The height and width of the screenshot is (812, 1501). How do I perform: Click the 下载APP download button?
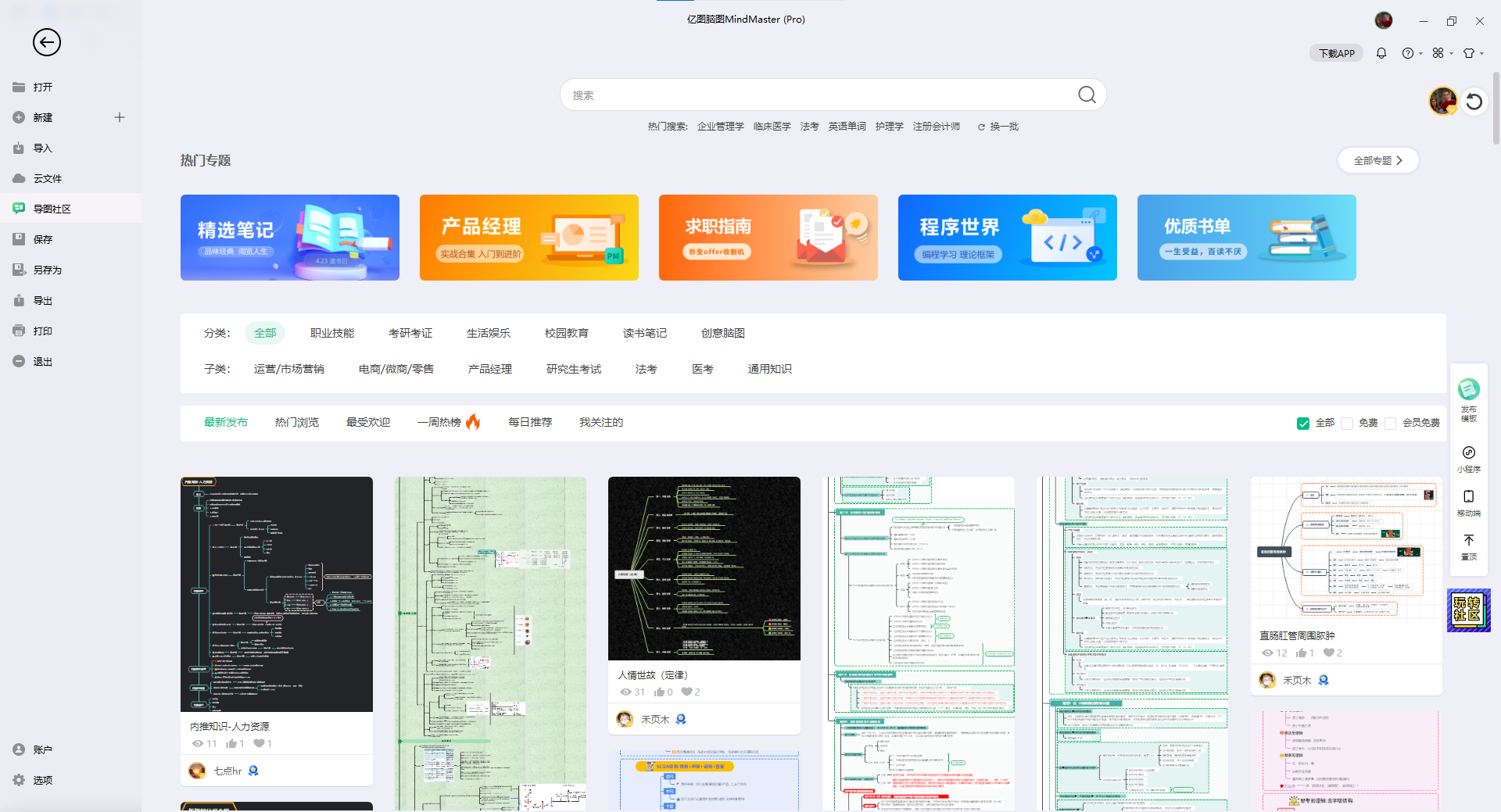[1335, 53]
